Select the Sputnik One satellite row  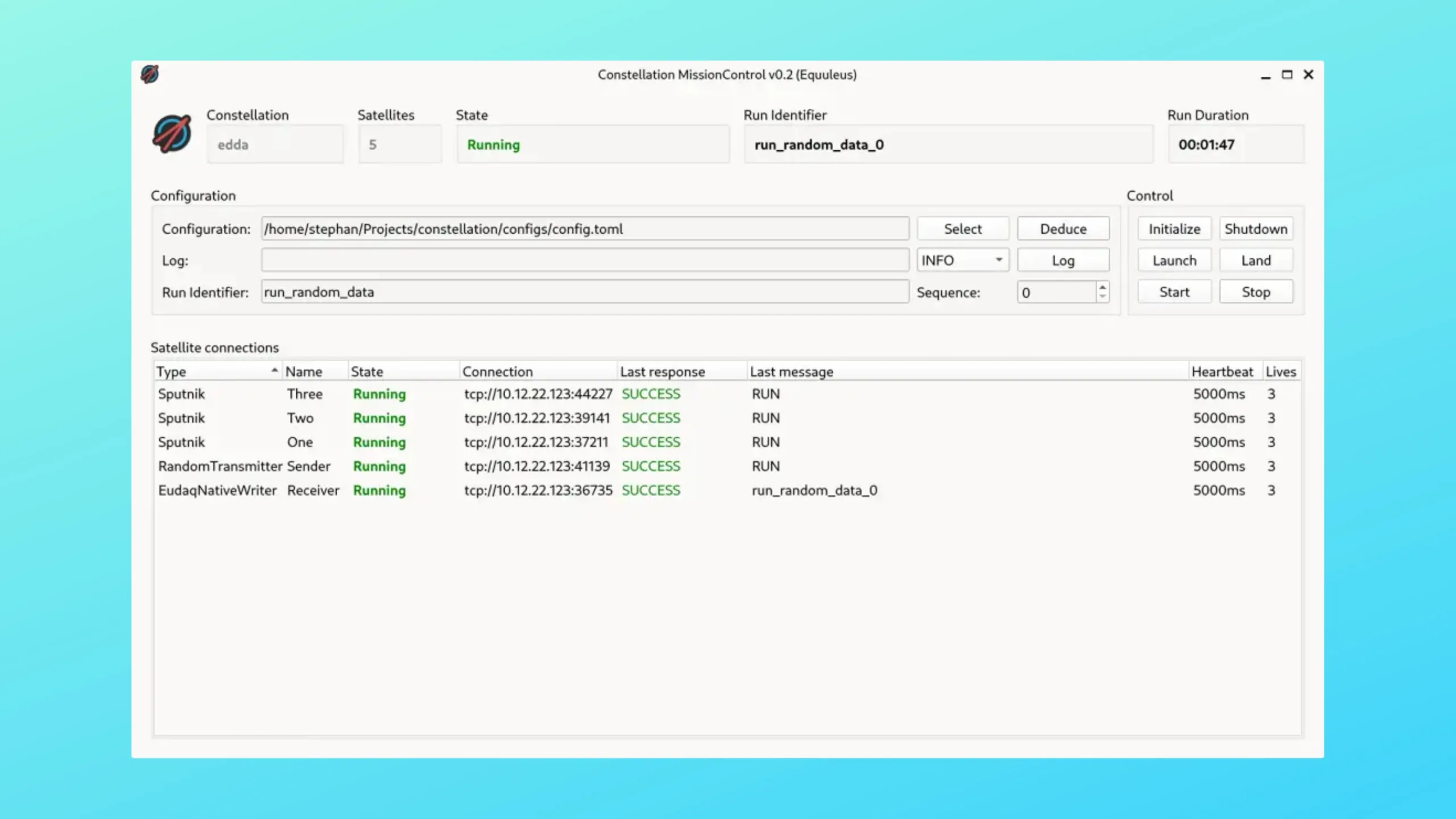727,442
